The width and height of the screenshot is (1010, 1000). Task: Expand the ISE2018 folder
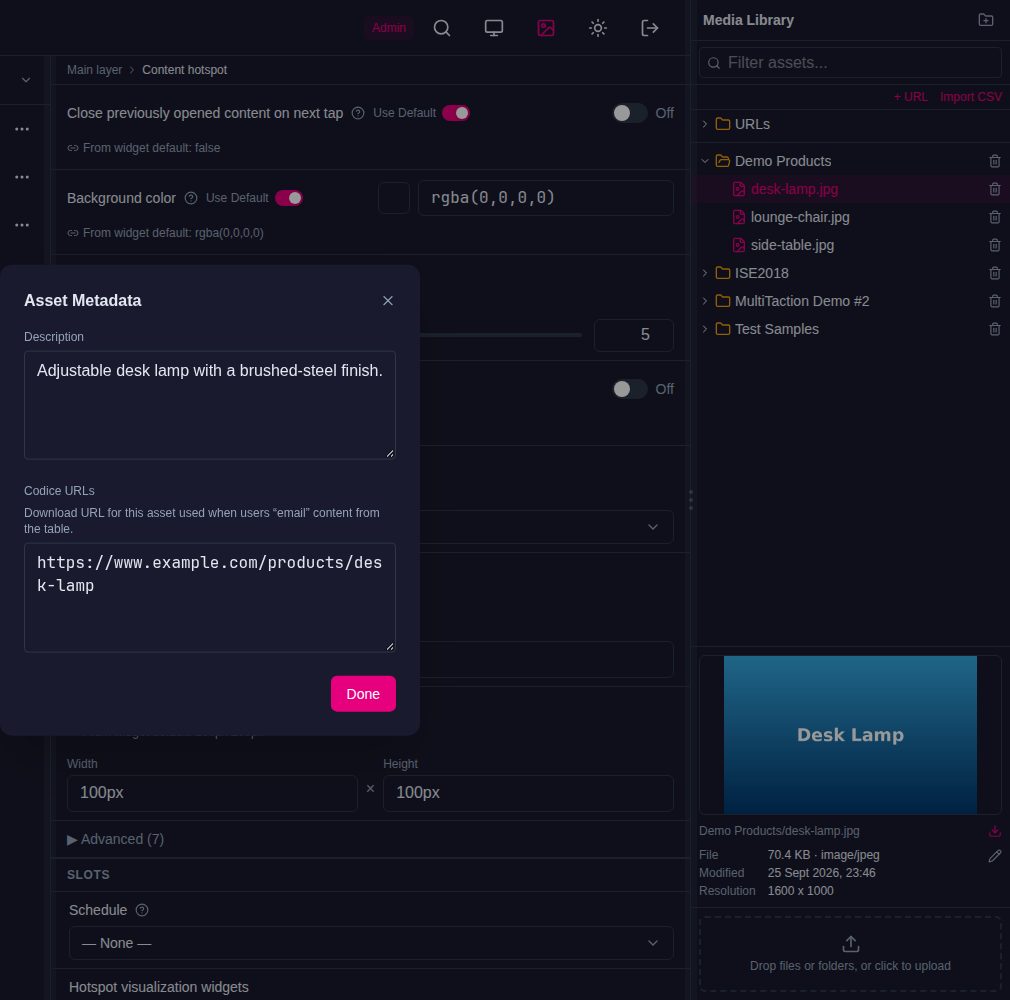[705, 273]
